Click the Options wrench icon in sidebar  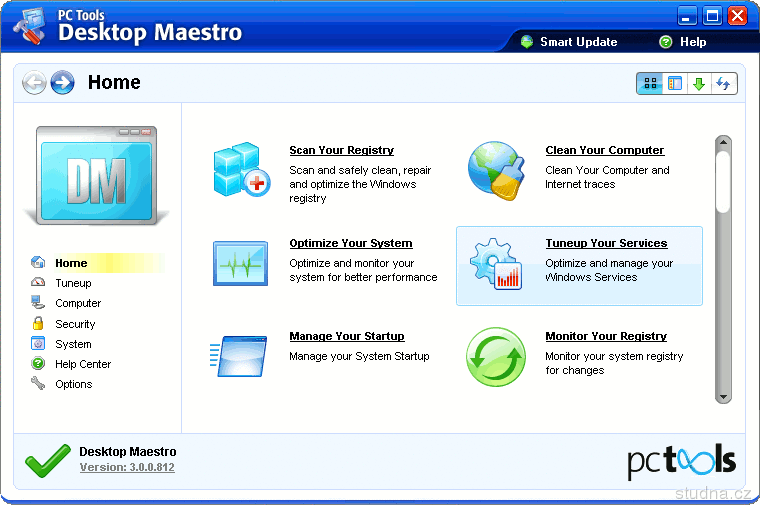(x=38, y=383)
